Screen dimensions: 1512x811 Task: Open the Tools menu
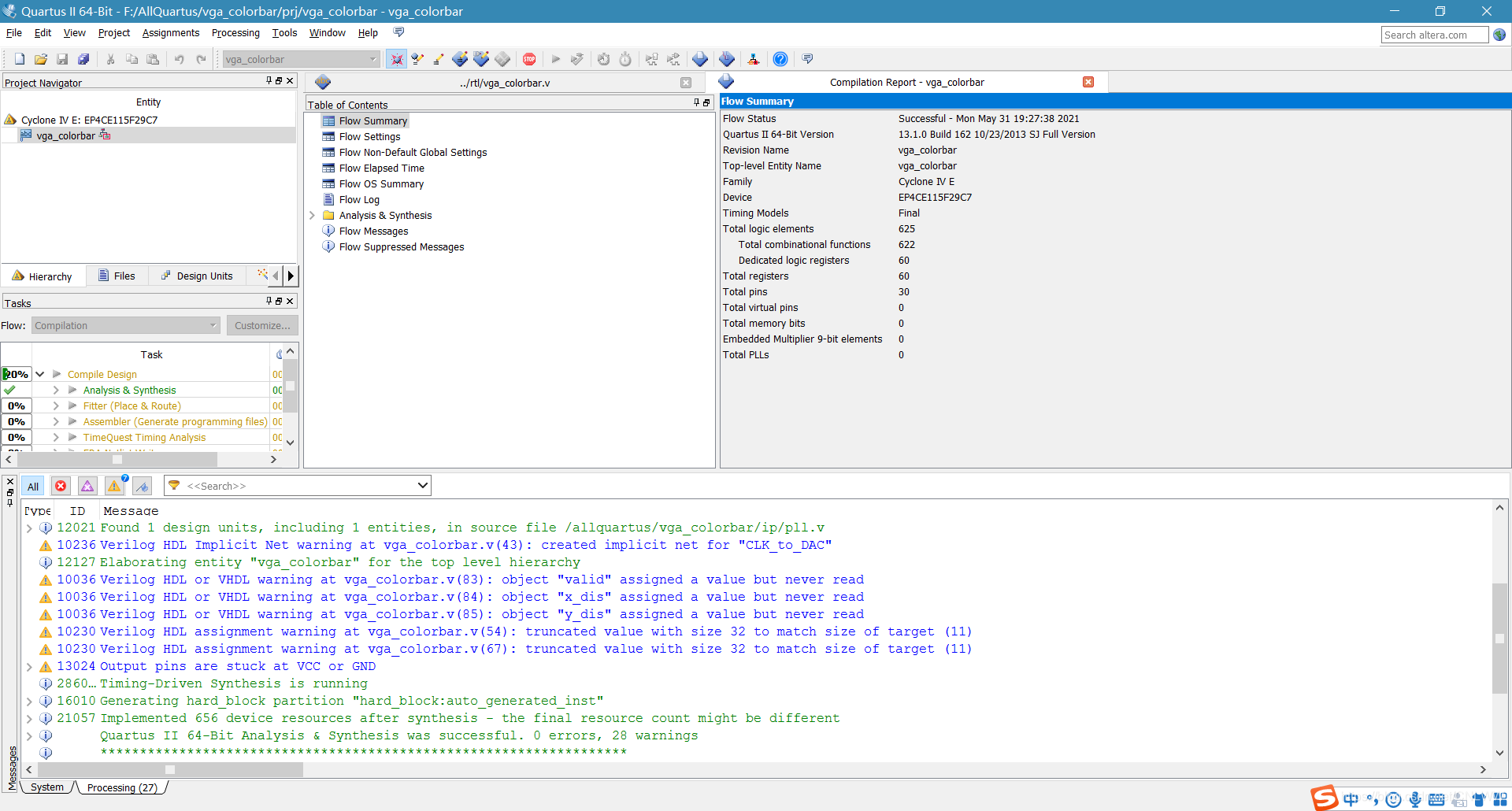pyautogui.click(x=284, y=32)
